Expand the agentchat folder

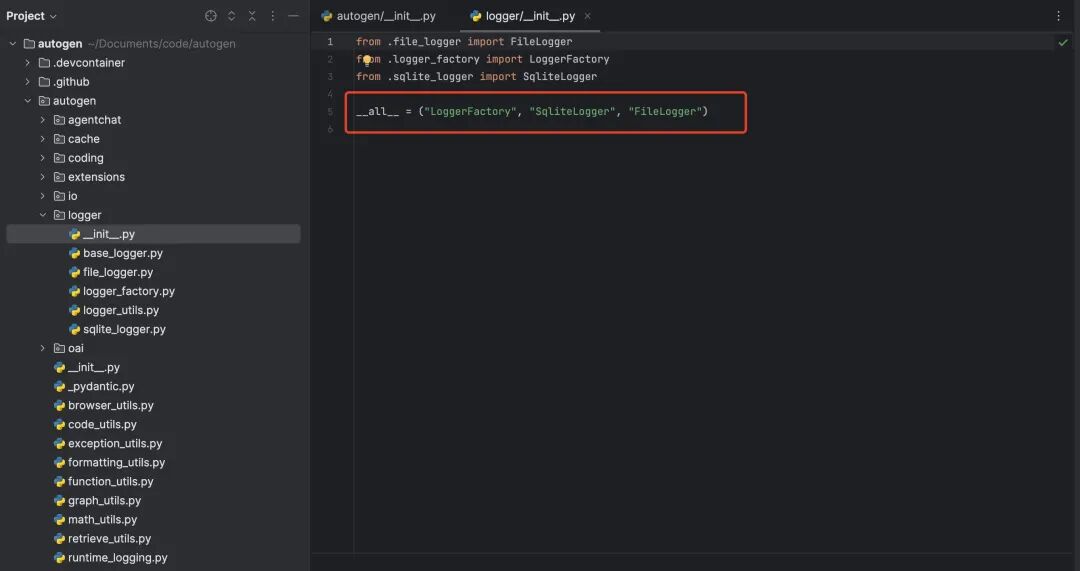click(x=43, y=120)
